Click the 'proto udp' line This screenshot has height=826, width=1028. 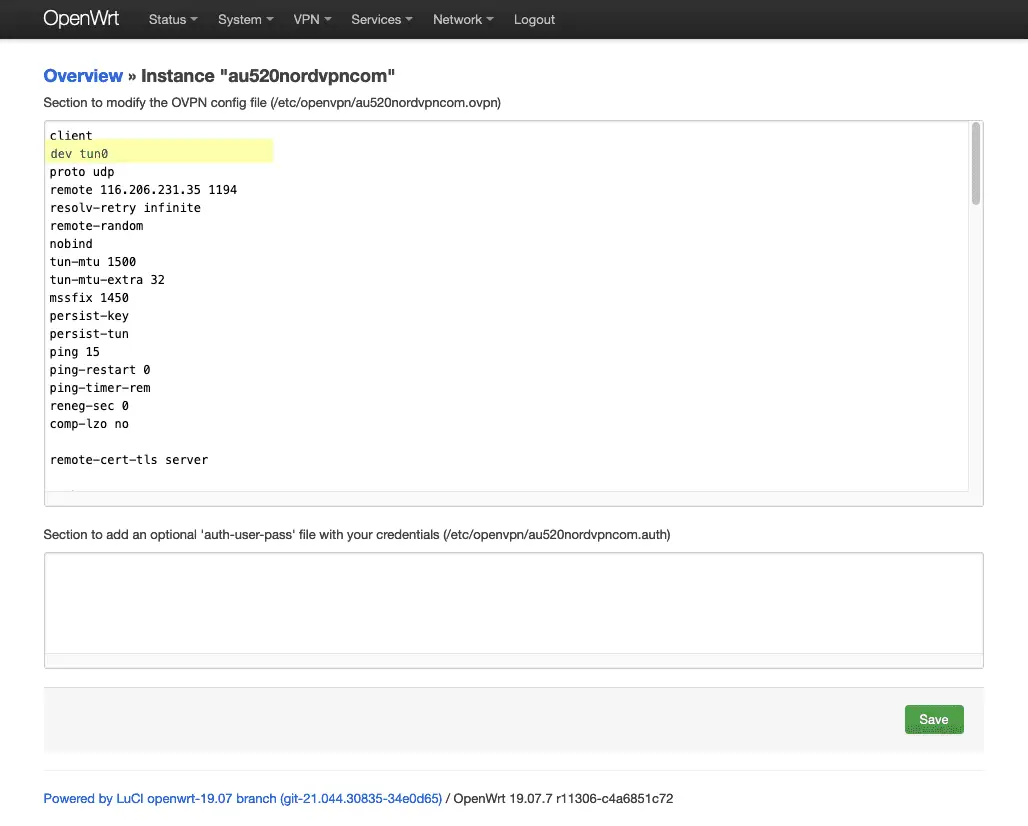coord(82,172)
